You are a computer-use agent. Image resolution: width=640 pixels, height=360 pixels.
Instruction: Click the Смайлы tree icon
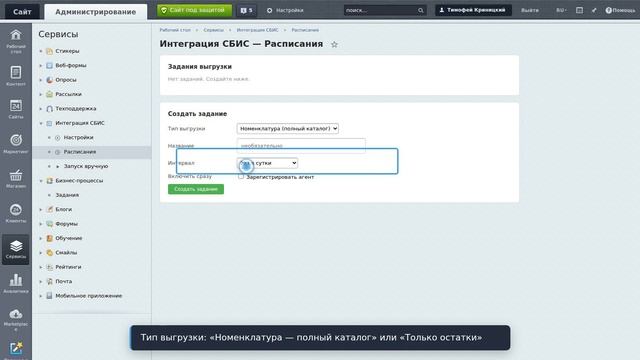[x=49, y=253]
